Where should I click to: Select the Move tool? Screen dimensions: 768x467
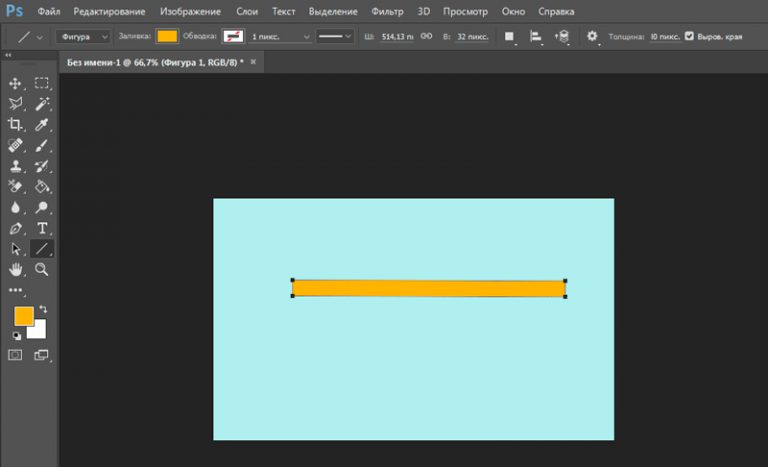[x=15, y=83]
